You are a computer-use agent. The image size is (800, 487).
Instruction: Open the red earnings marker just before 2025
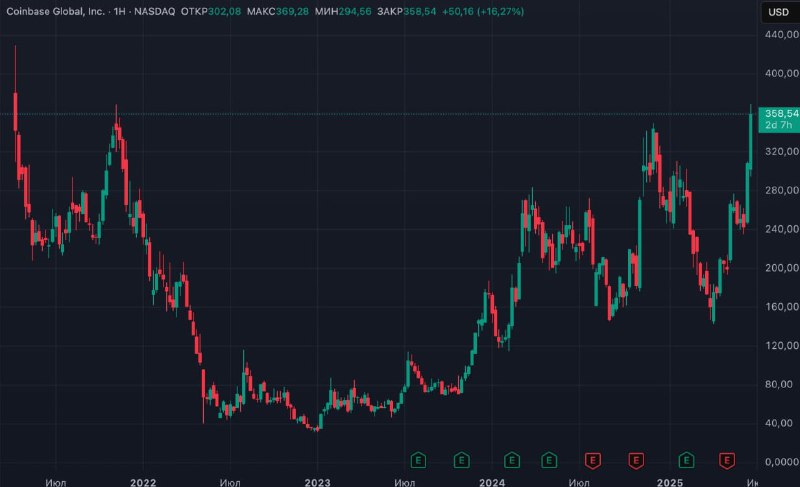[636, 460]
